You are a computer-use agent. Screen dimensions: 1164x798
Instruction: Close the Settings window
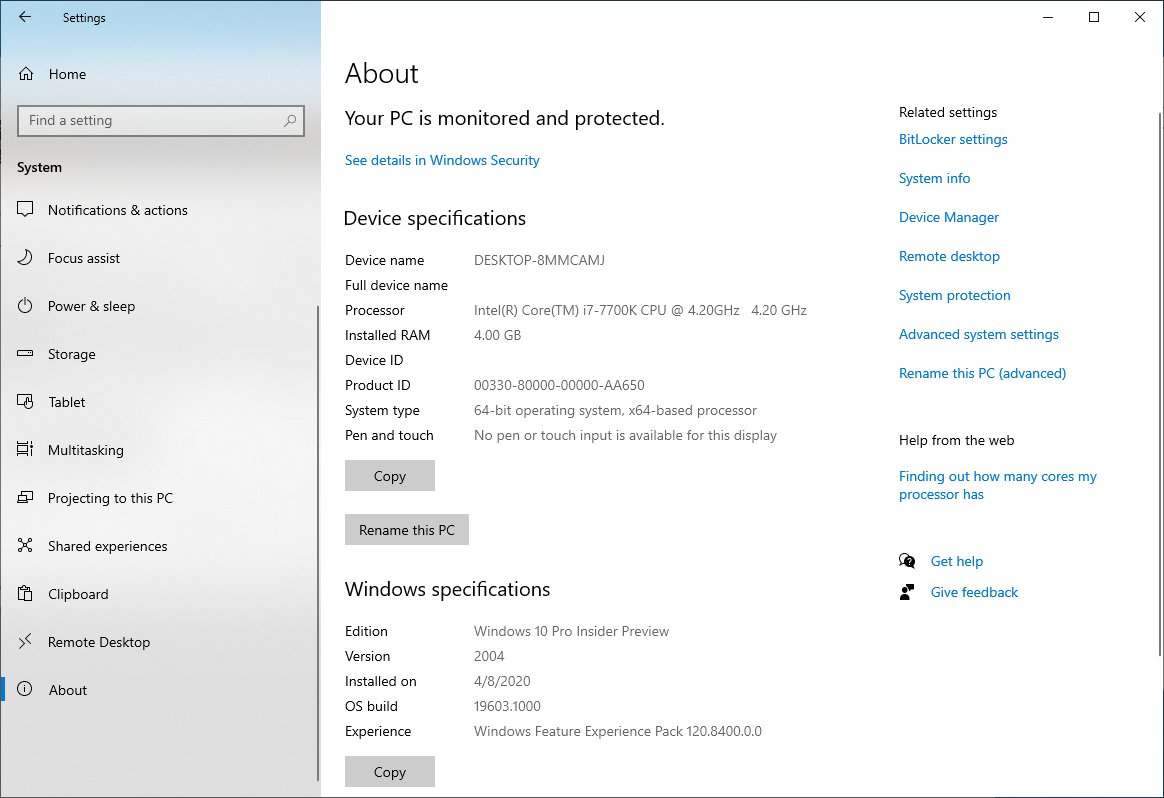(x=1140, y=17)
